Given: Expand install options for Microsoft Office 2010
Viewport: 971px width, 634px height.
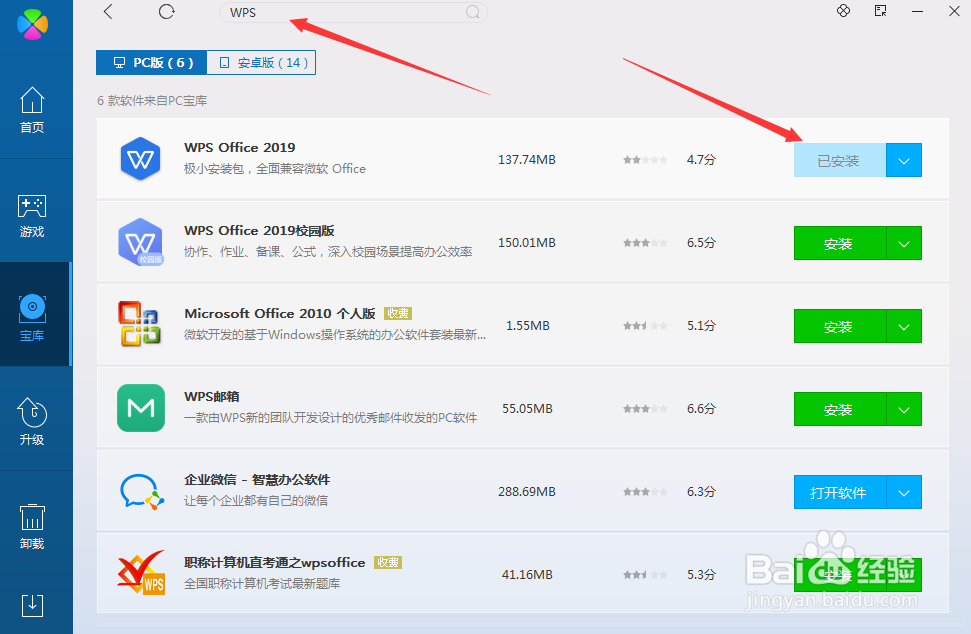Looking at the screenshot, I should tap(904, 326).
